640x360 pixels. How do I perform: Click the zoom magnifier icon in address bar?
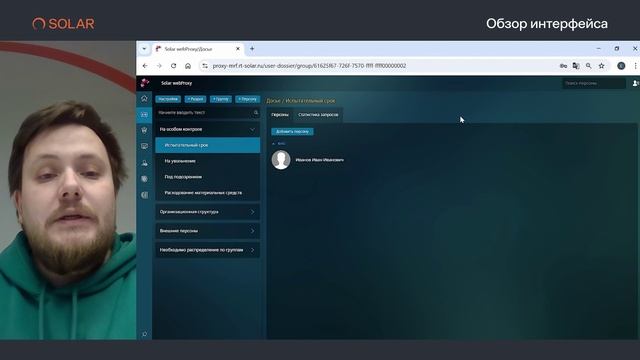pyautogui.click(x=589, y=66)
